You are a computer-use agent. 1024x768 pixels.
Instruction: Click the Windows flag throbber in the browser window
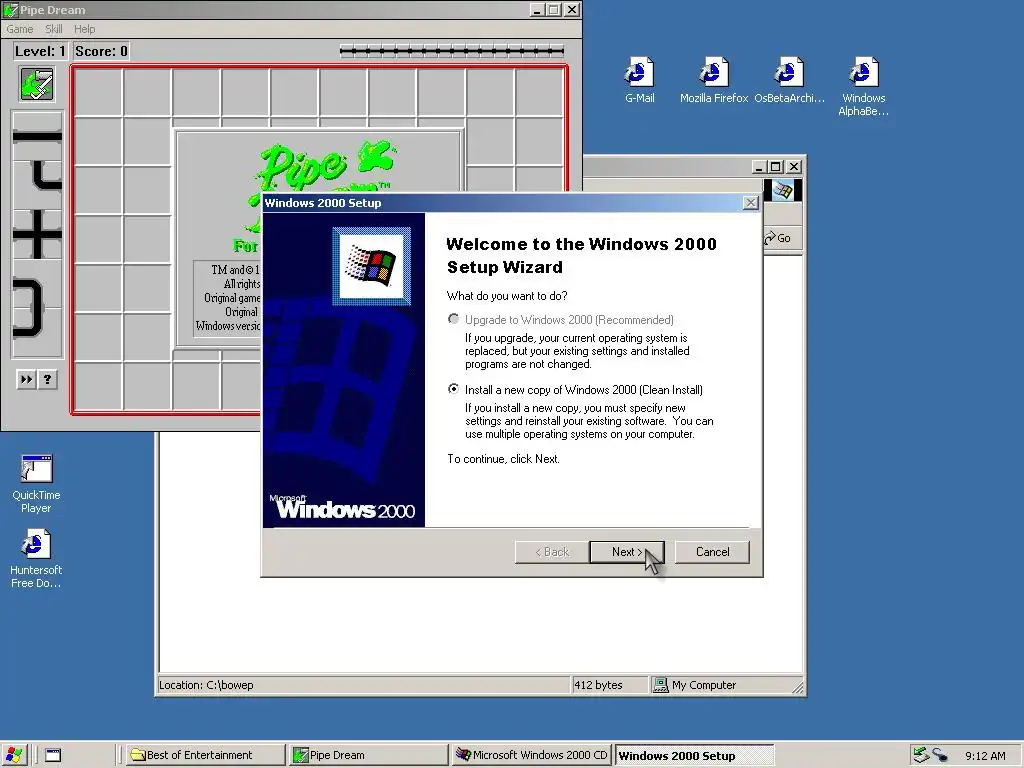783,190
